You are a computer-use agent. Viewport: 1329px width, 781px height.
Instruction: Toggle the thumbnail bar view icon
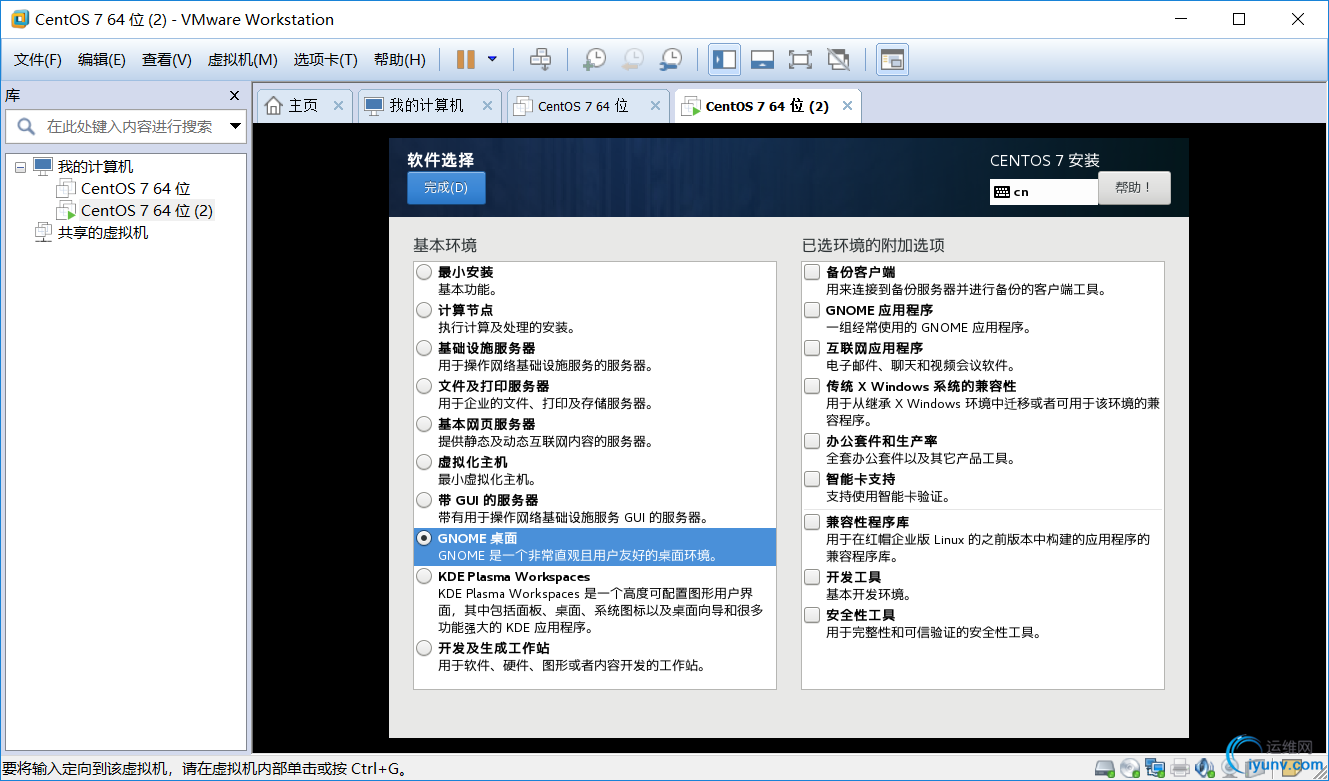pos(762,60)
